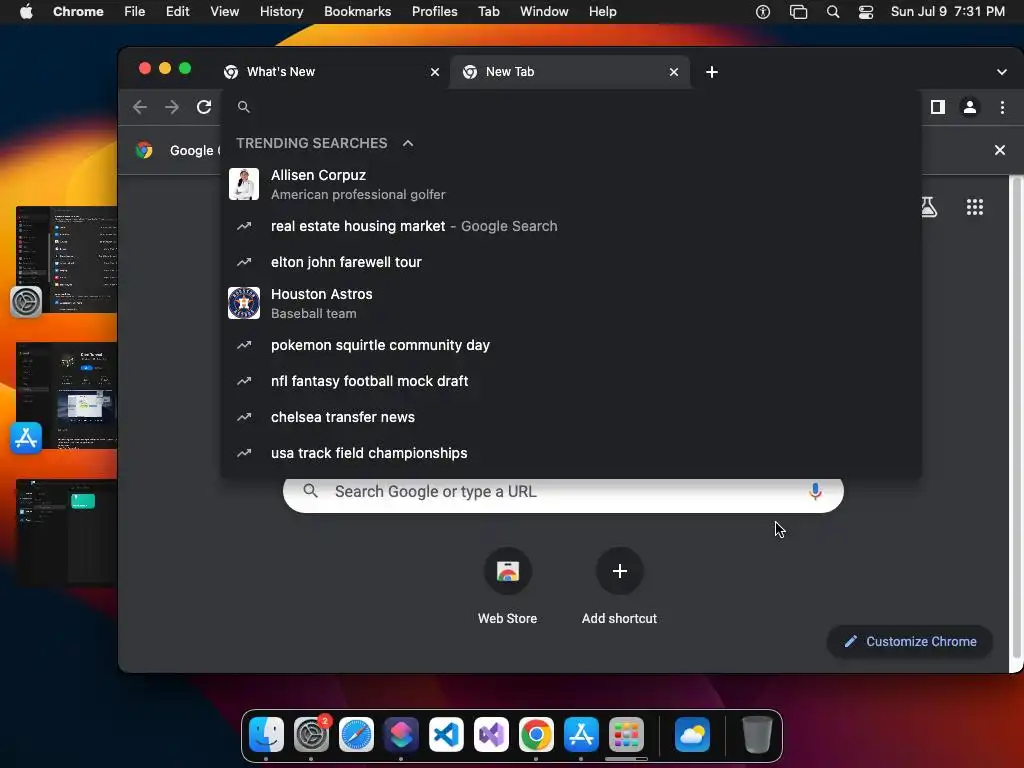Choose pokemon squirtle community day suggestion

coord(571,345)
